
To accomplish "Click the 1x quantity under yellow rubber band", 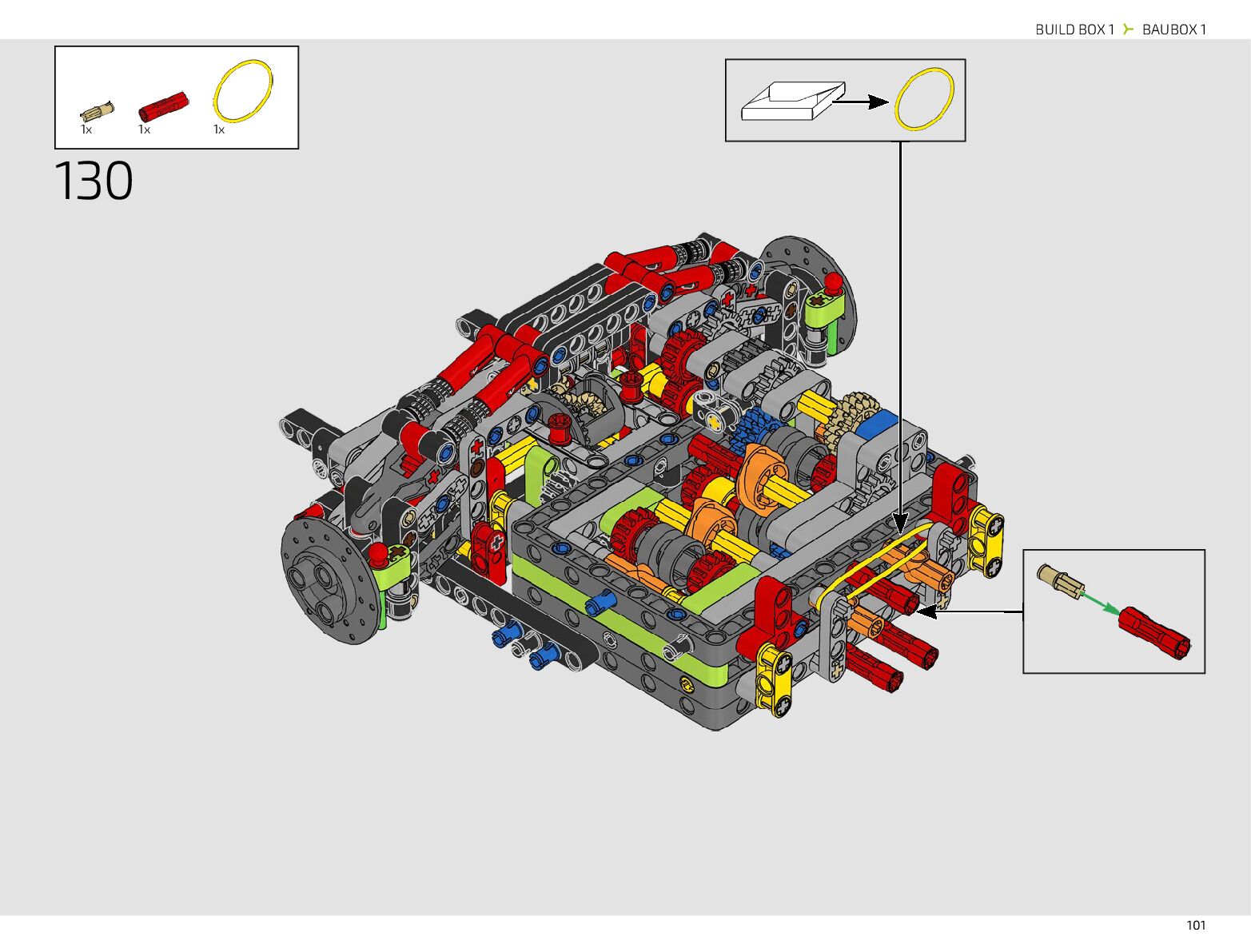I will [219, 129].
